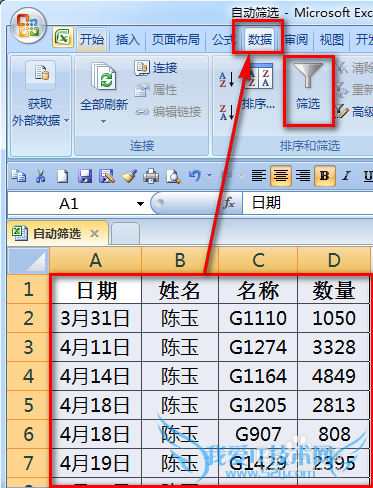Click cell containing 3月31日
The width and height of the screenshot is (373, 488).
96,318
